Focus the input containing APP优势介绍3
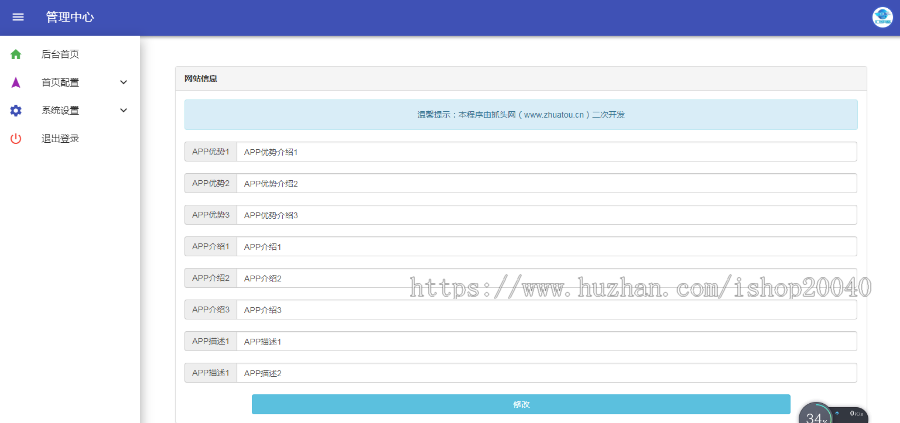Viewport: 900px width, 423px height. coord(546,215)
